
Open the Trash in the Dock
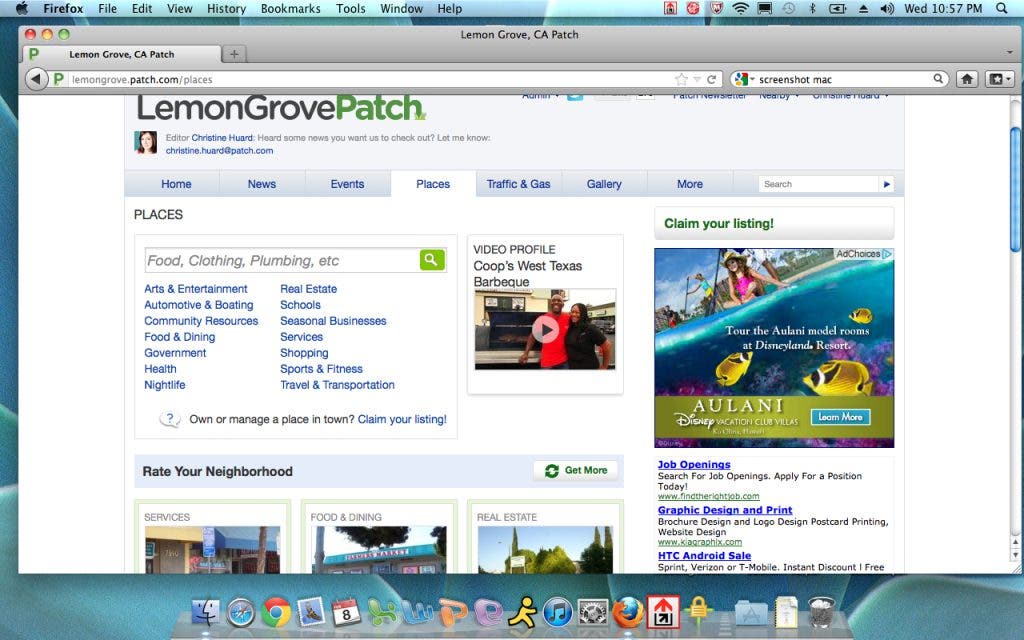[821, 613]
